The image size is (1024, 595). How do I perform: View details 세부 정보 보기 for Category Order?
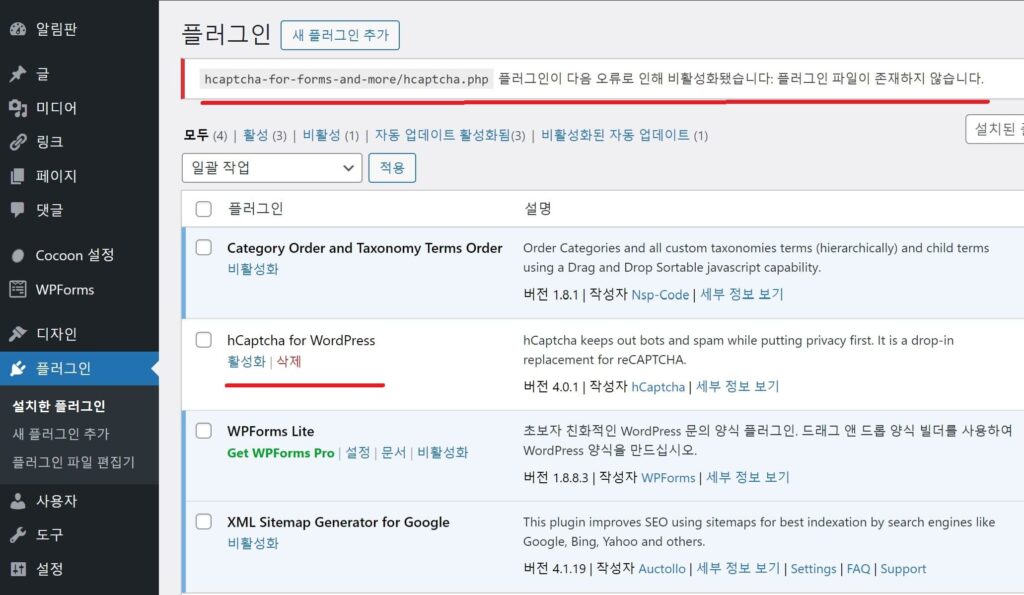pos(741,295)
